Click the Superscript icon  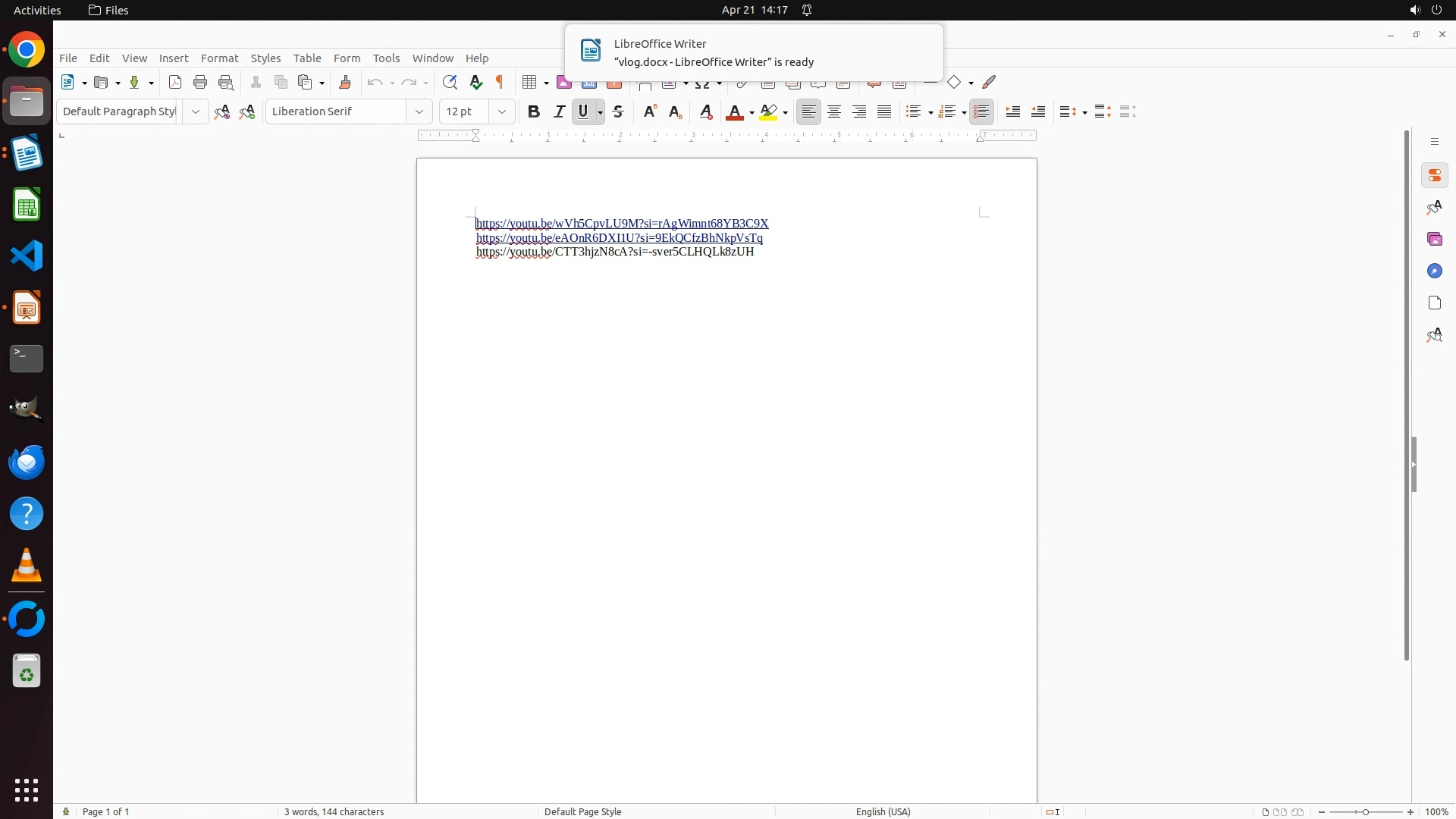click(x=650, y=112)
